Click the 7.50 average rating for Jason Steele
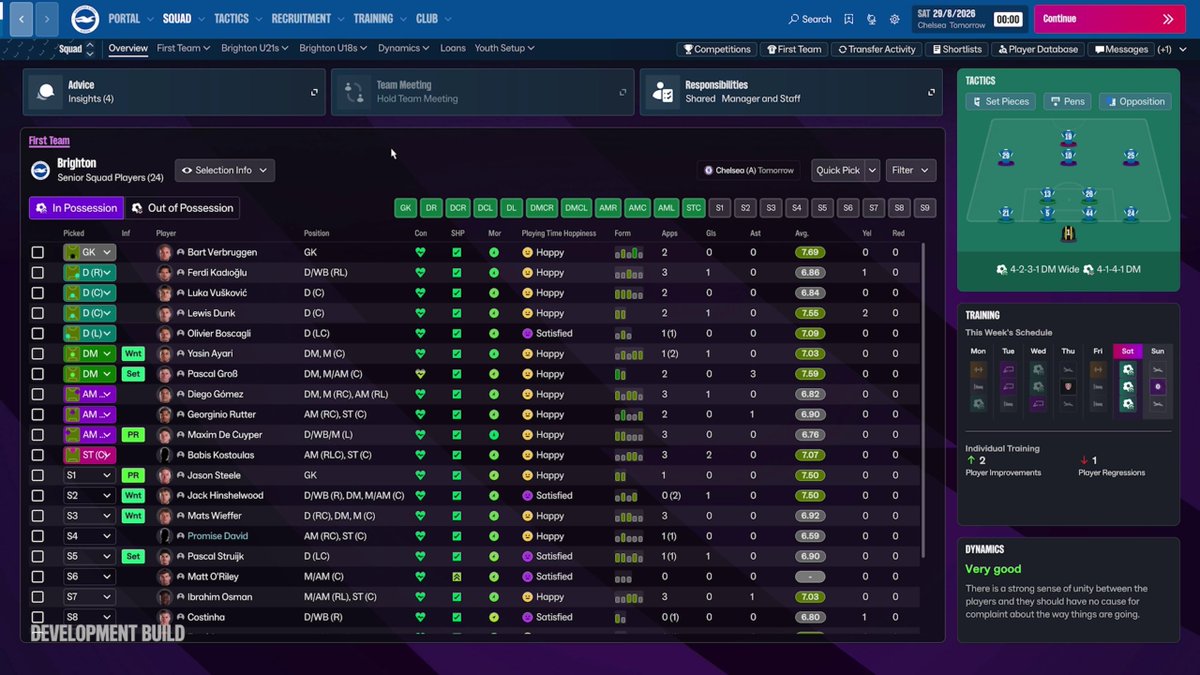This screenshot has height=675, width=1200. click(x=810, y=475)
